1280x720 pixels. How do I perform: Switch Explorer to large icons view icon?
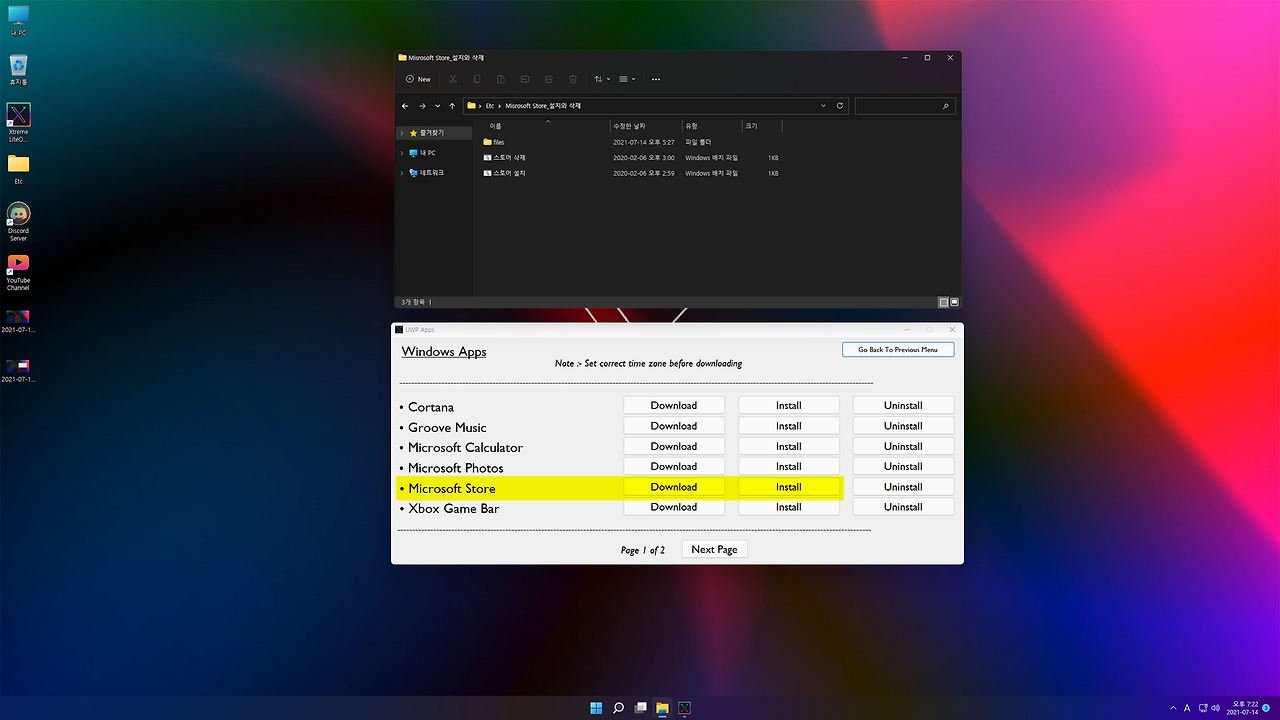tap(954, 302)
